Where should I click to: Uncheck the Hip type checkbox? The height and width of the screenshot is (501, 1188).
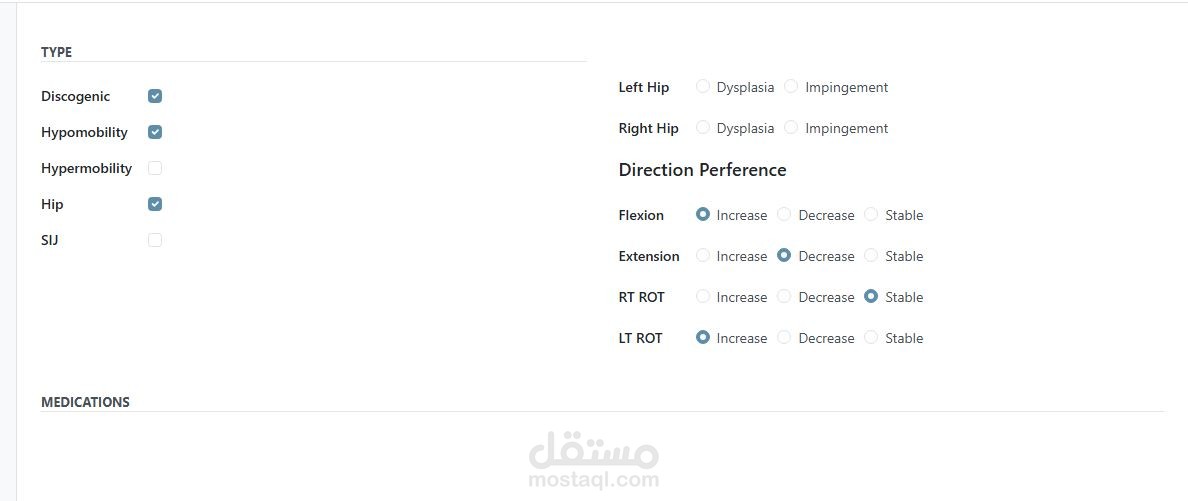pos(155,204)
